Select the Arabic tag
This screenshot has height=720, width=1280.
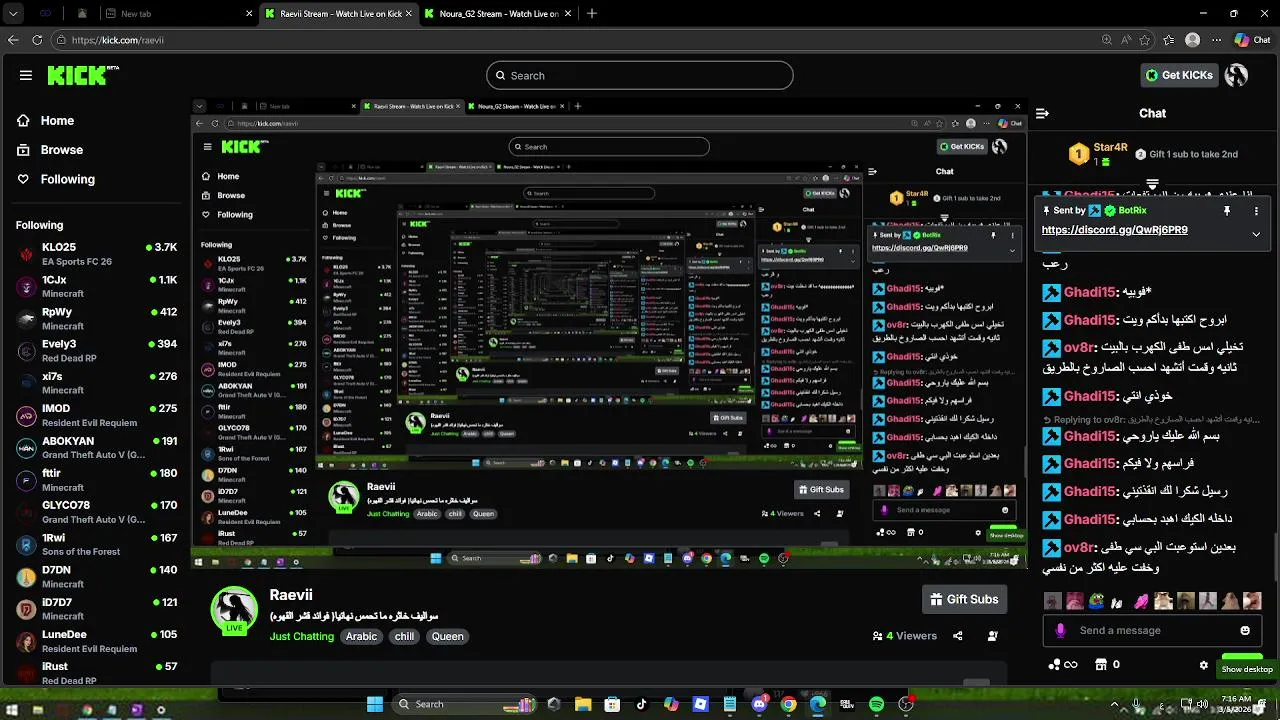[361, 636]
